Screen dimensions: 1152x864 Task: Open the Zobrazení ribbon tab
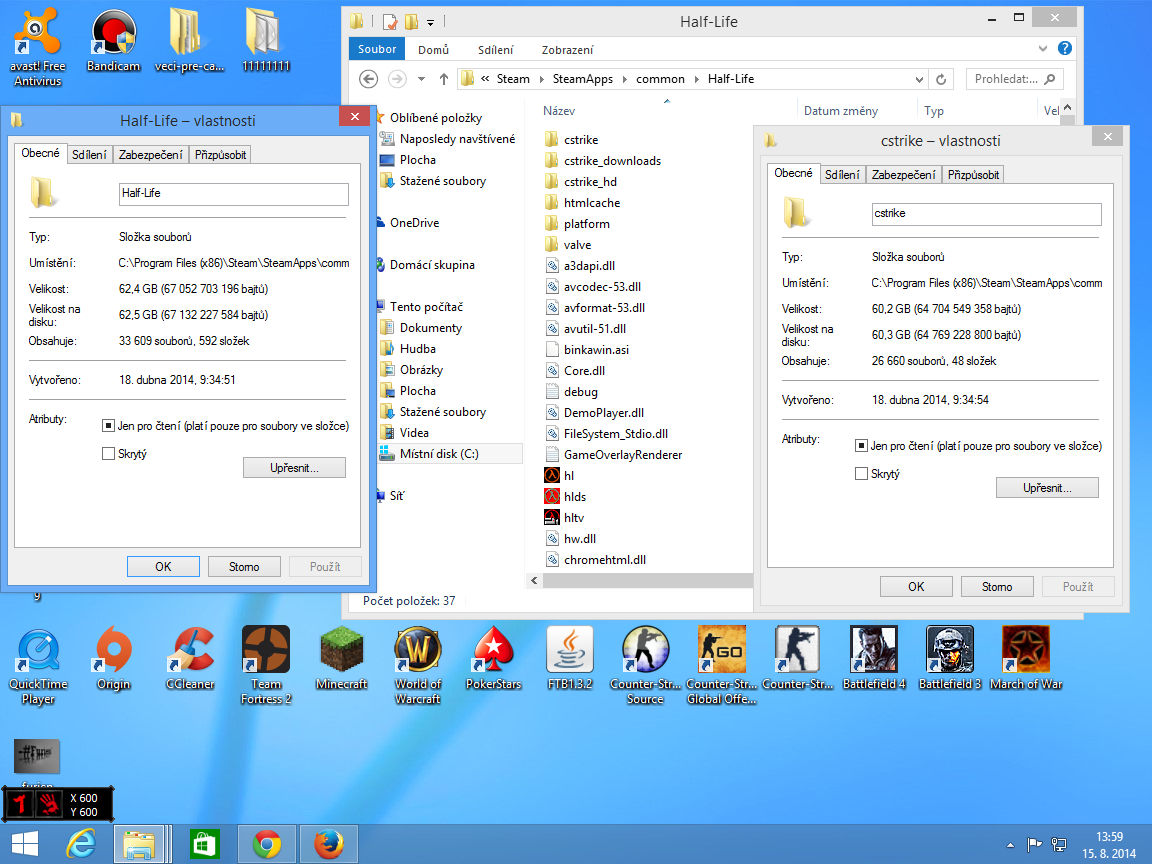tap(567, 49)
